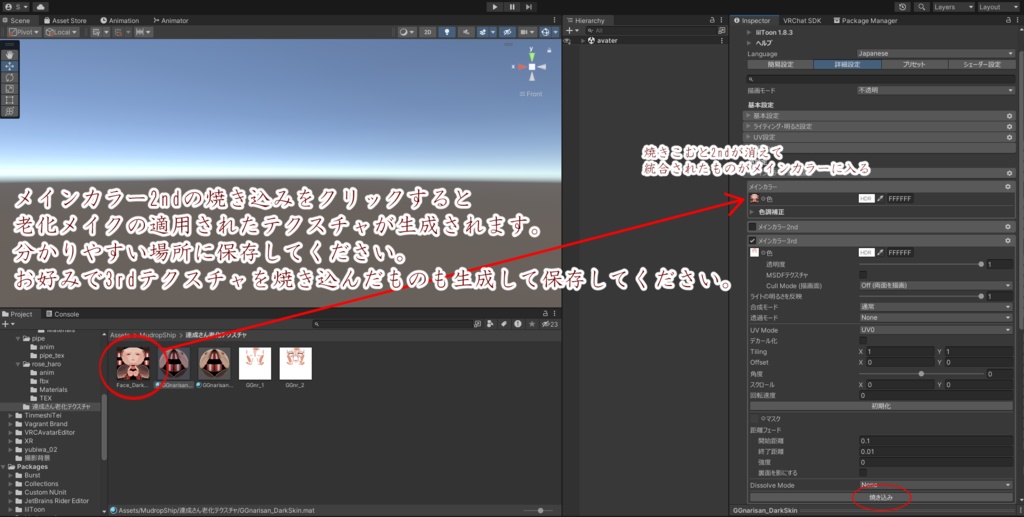Switch to the Package Manager tab
The height and width of the screenshot is (517, 1024).
click(865, 20)
